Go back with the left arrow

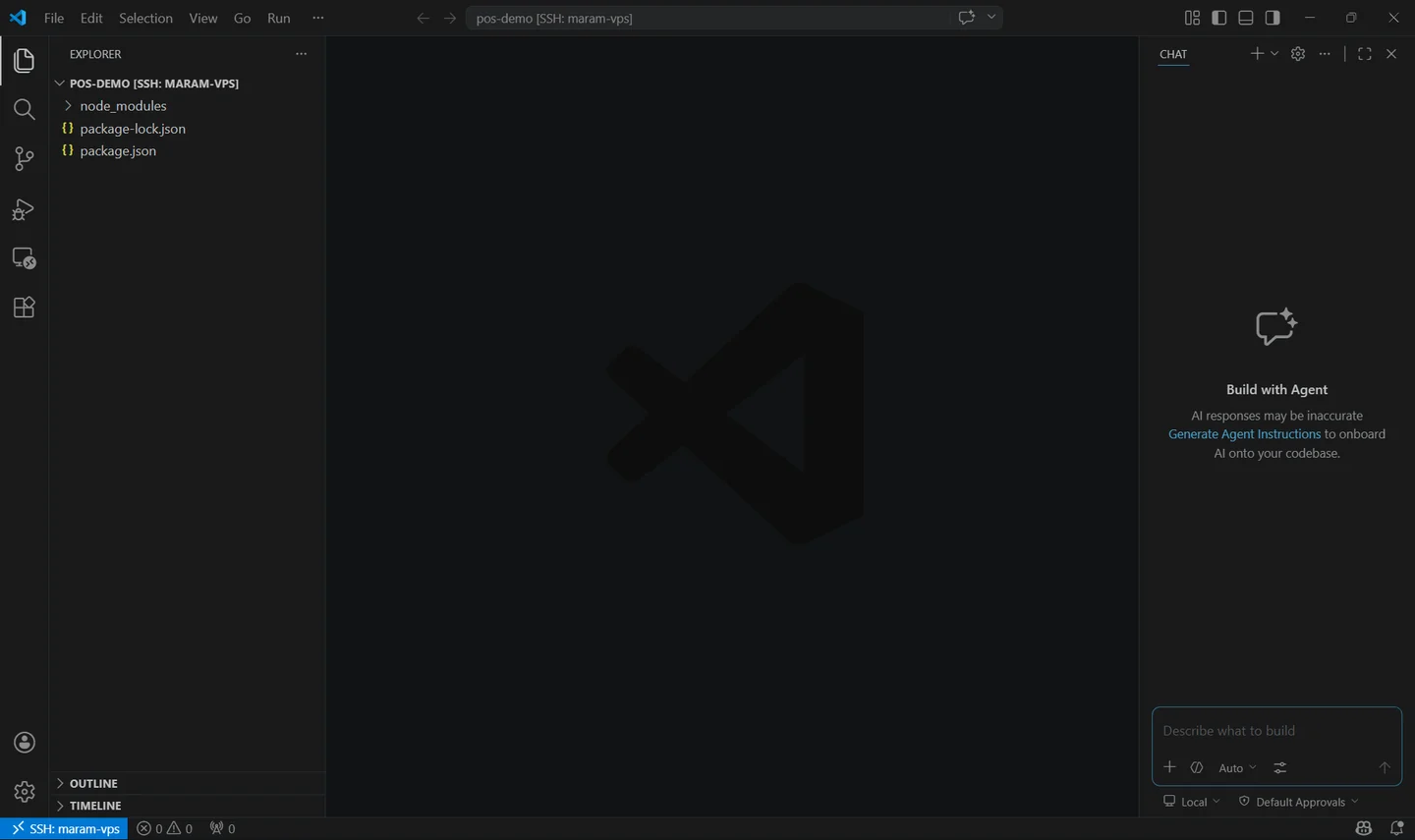423,18
